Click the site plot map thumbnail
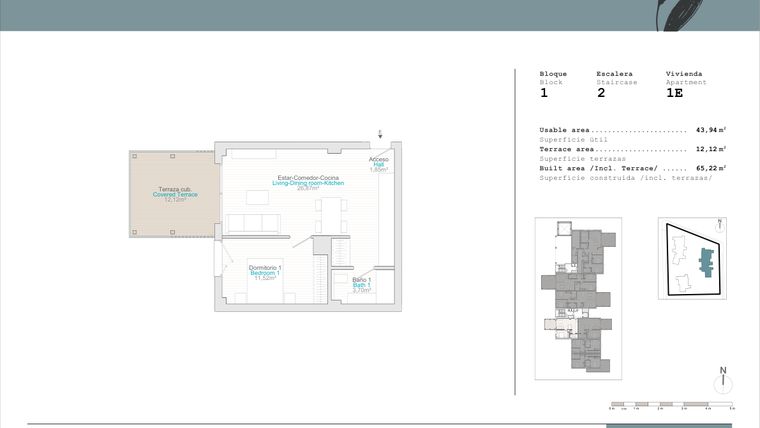The image size is (760, 428). coord(692,258)
